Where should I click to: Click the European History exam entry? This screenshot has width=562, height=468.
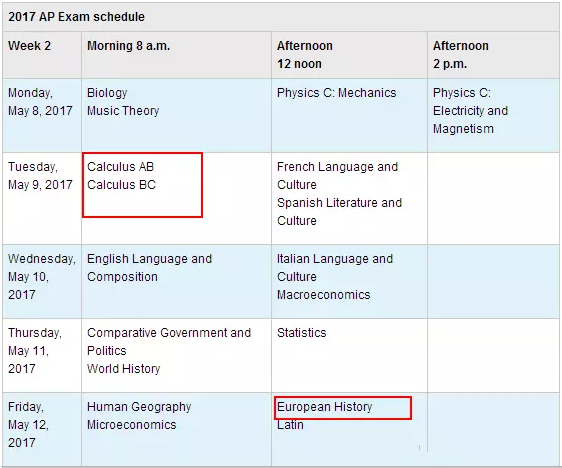tap(324, 407)
